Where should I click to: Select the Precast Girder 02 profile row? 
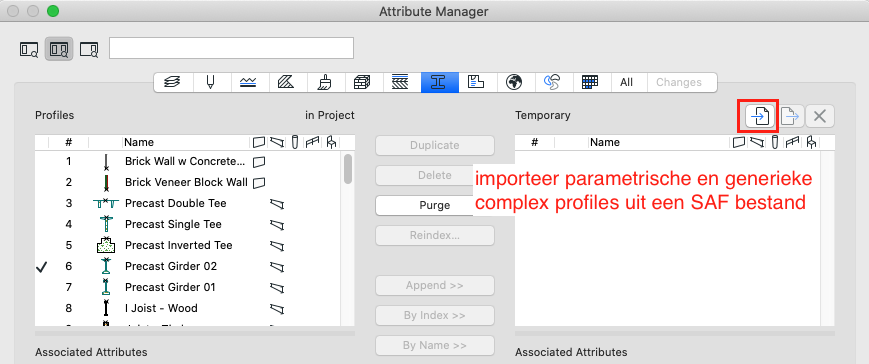[188, 266]
